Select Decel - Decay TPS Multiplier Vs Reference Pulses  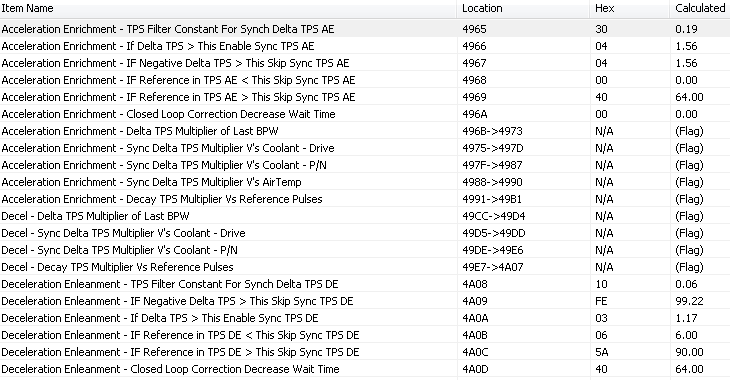tap(365, 267)
